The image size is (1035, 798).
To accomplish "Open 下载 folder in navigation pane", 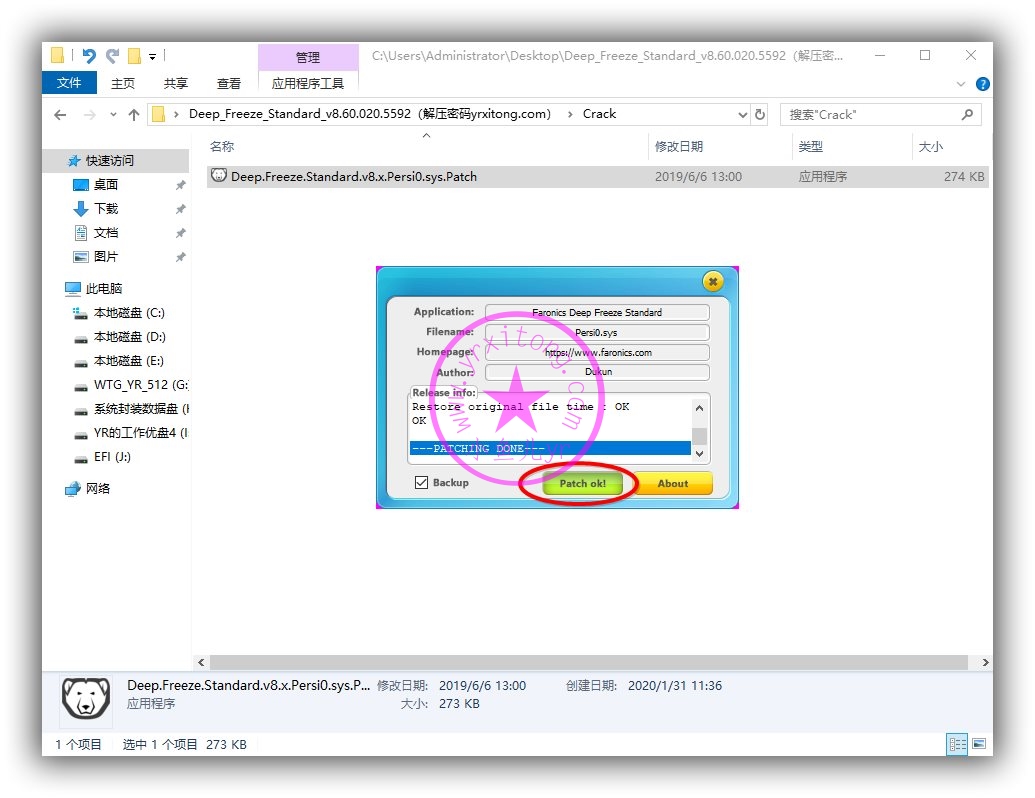I will point(106,209).
